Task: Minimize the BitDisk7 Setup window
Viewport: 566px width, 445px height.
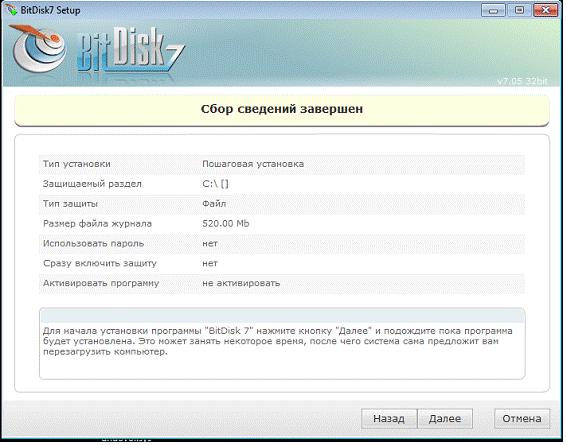Action: coord(493,10)
